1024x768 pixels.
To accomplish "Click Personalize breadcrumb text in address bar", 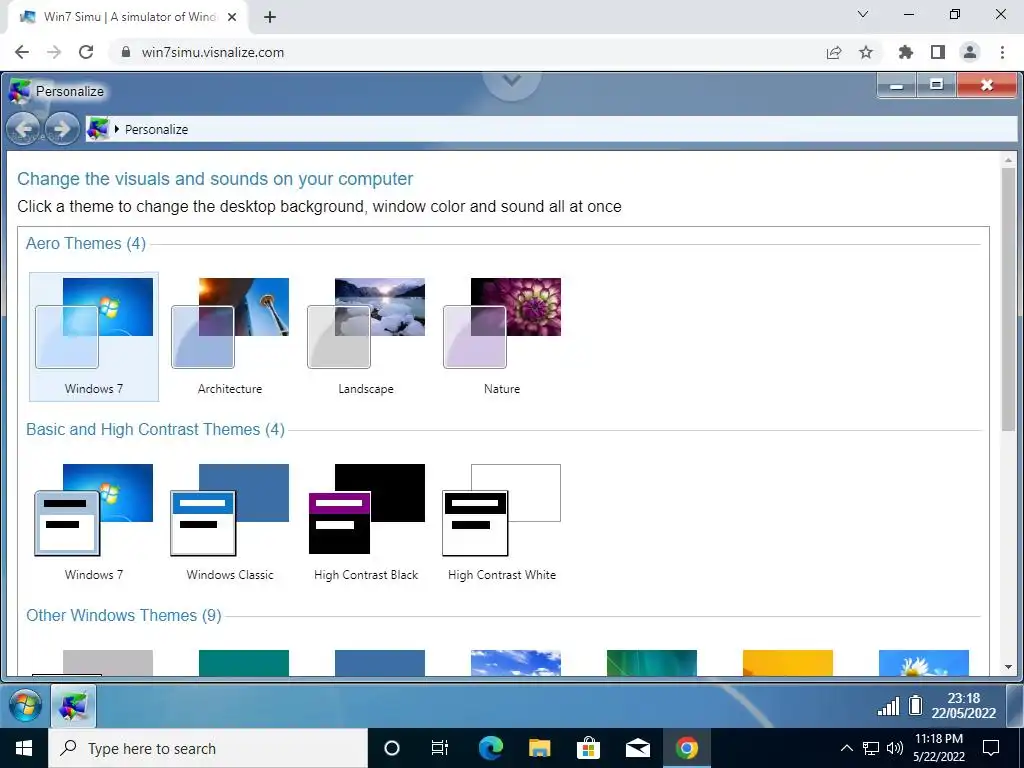I will point(156,129).
